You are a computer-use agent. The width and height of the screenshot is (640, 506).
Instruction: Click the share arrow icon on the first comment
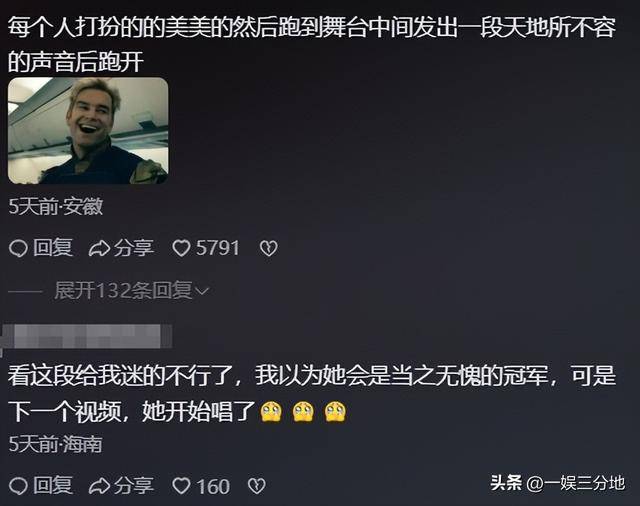pos(99,248)
